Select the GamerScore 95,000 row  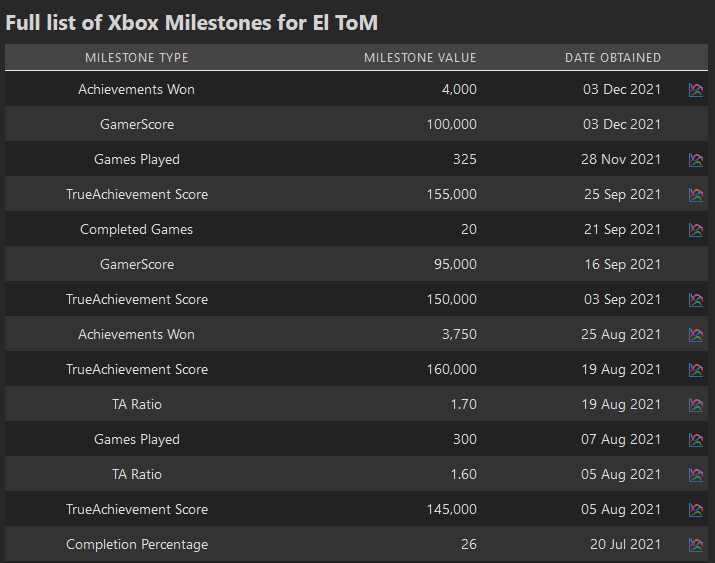click(x=356, y=264)
